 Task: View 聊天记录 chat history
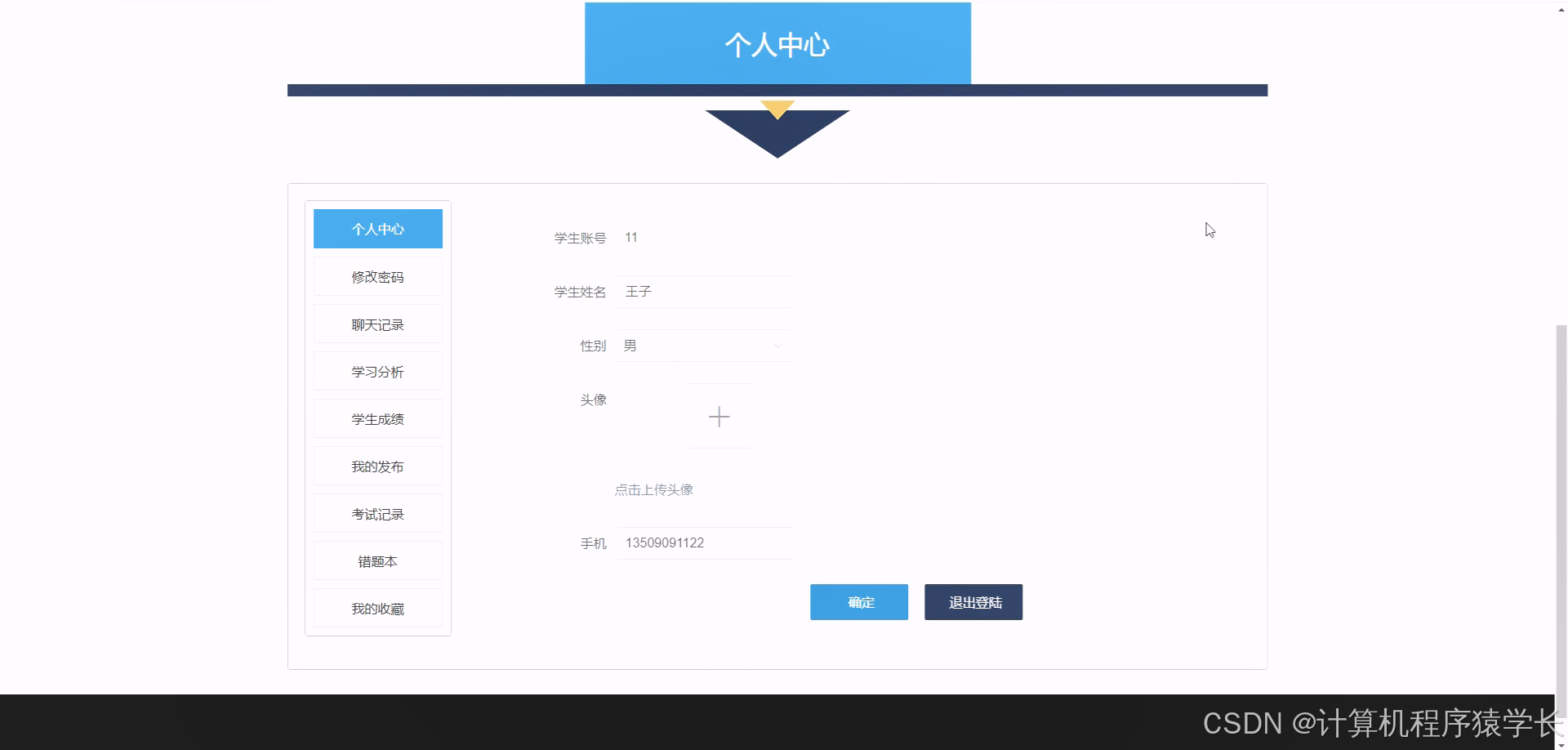tap(377, 324)
